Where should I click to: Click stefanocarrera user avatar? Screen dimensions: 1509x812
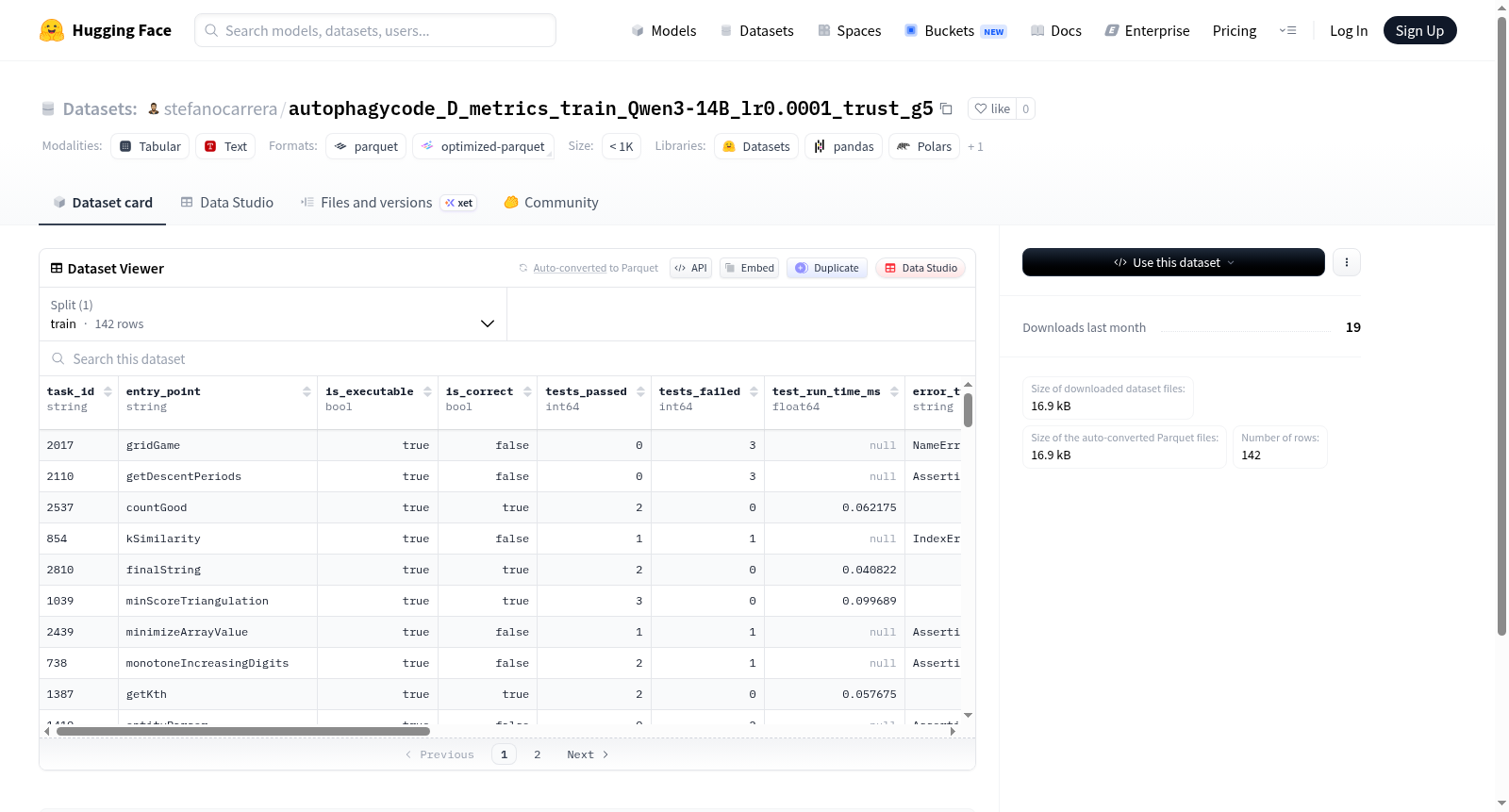pos(154,108)
